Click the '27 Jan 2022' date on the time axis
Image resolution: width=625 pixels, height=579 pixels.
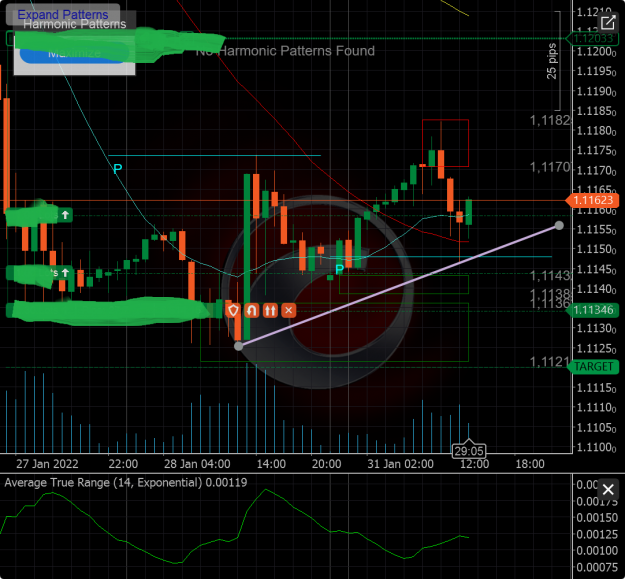click(47, 464)
